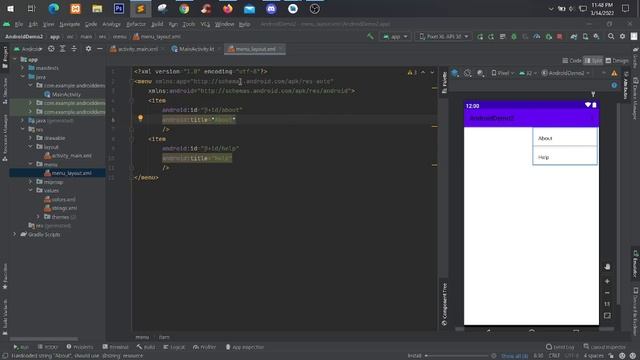Viewport: 640px width, 360px height.
Task: Open Firefox from the Windows taskbar
Action: coord(228,9)
